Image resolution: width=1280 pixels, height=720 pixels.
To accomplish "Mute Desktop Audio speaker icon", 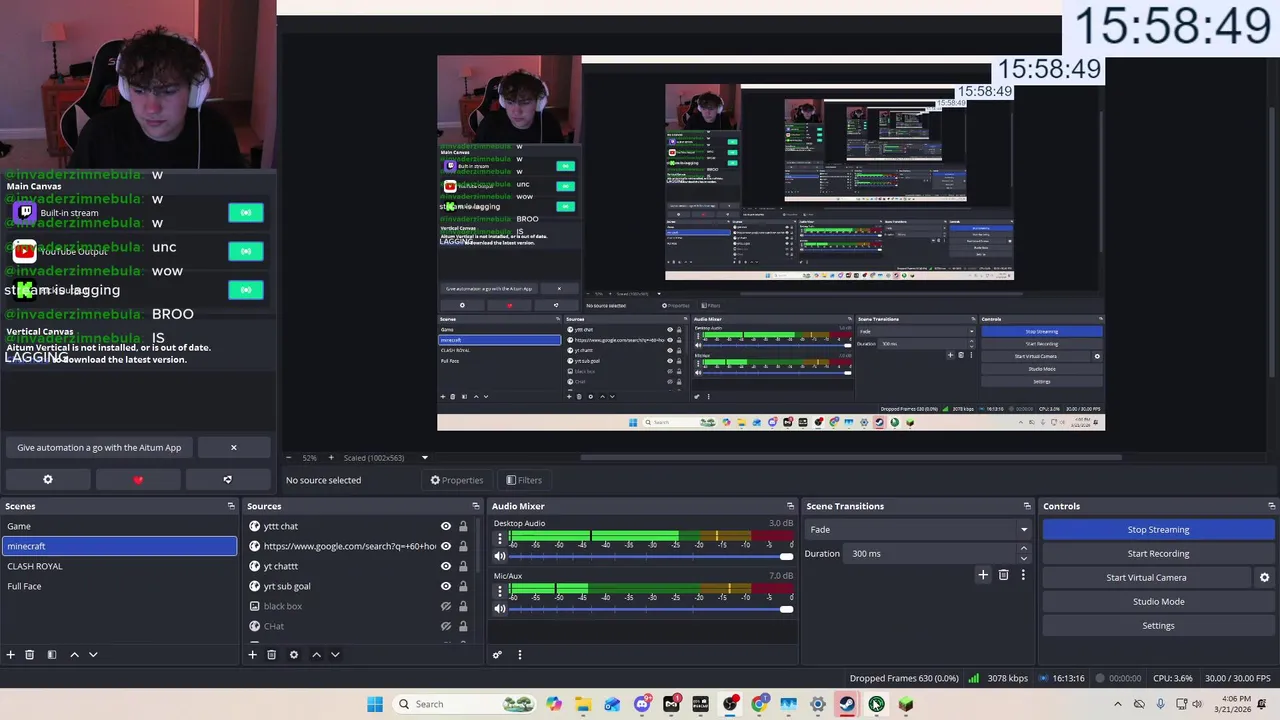I will click(x=500, y=557).
